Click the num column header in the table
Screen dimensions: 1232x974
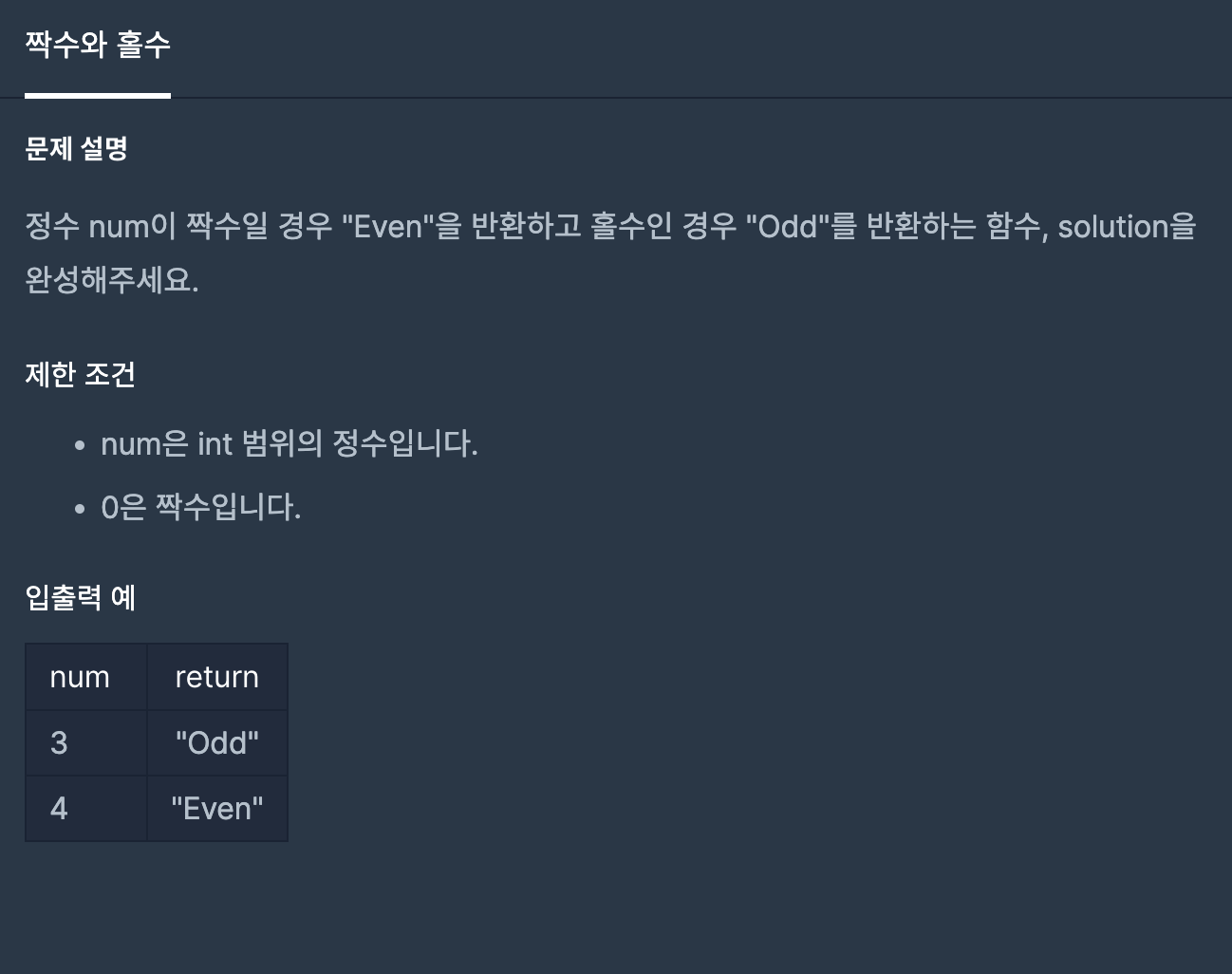click(x=80, y=677)
